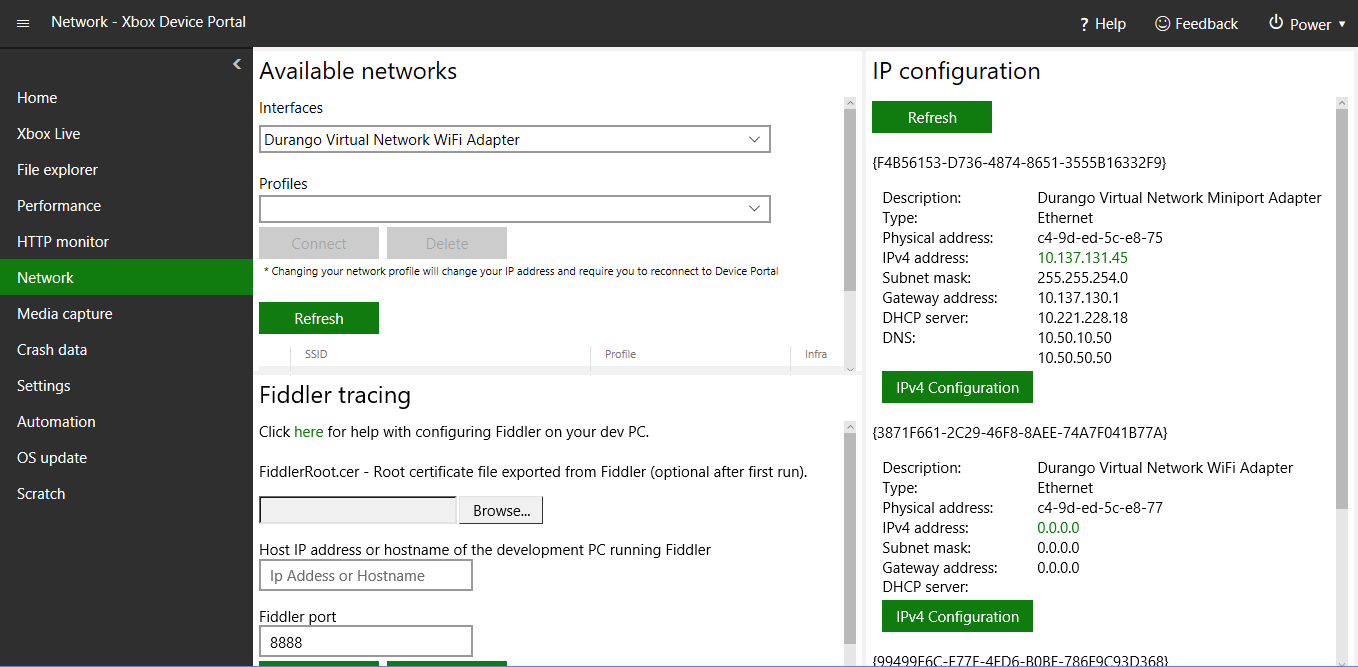Open IPv4 Configuration for WiFi Adapter

tap(957, 616)
